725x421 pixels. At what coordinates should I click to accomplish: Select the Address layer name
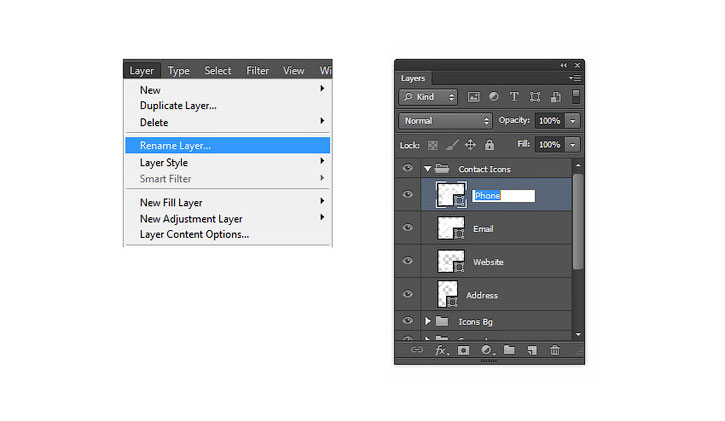coord(482,295)
